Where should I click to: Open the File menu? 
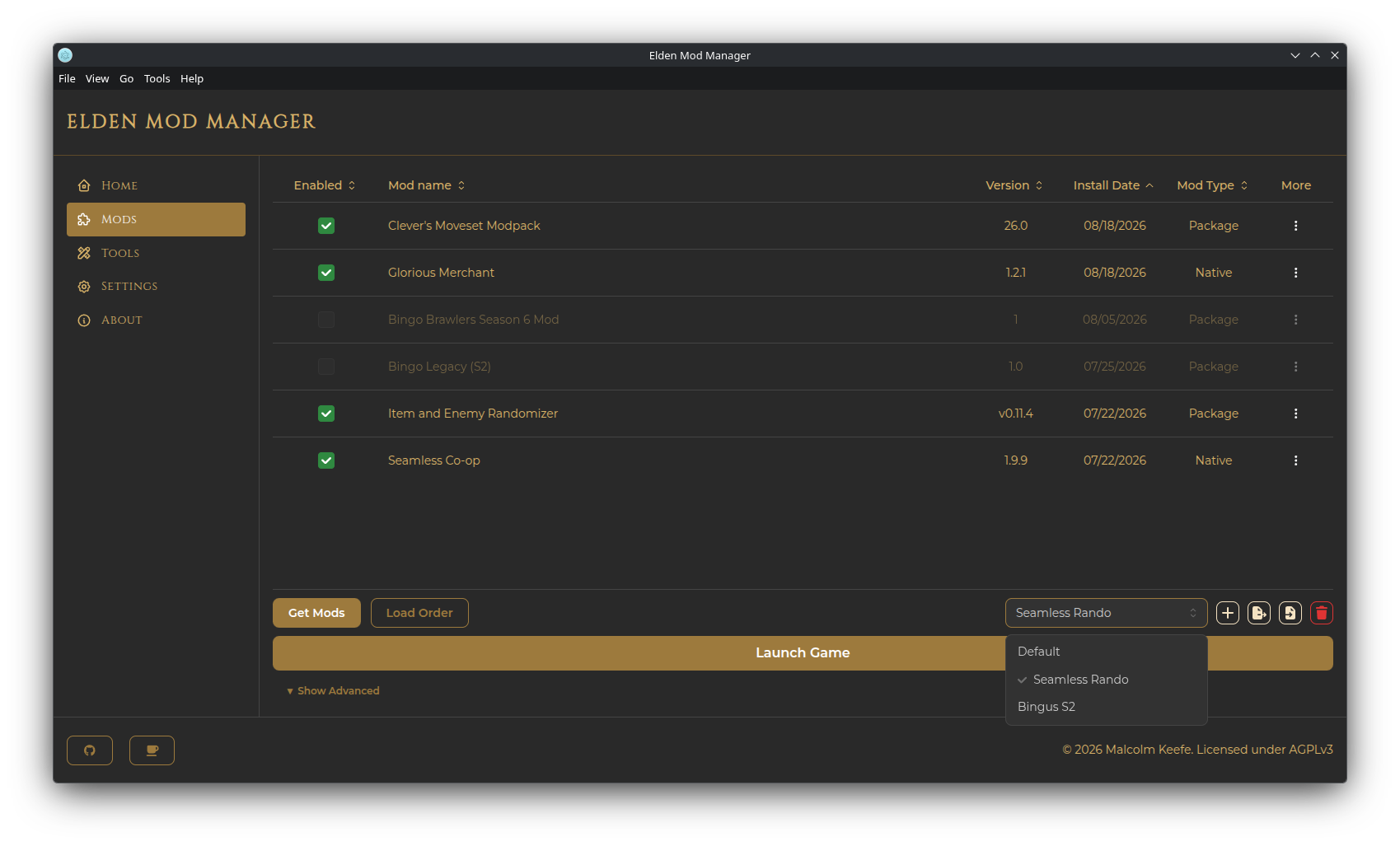(67, 79)
